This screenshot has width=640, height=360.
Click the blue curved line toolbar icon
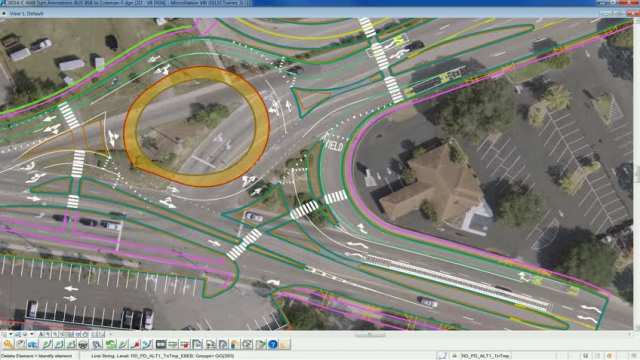147,344
